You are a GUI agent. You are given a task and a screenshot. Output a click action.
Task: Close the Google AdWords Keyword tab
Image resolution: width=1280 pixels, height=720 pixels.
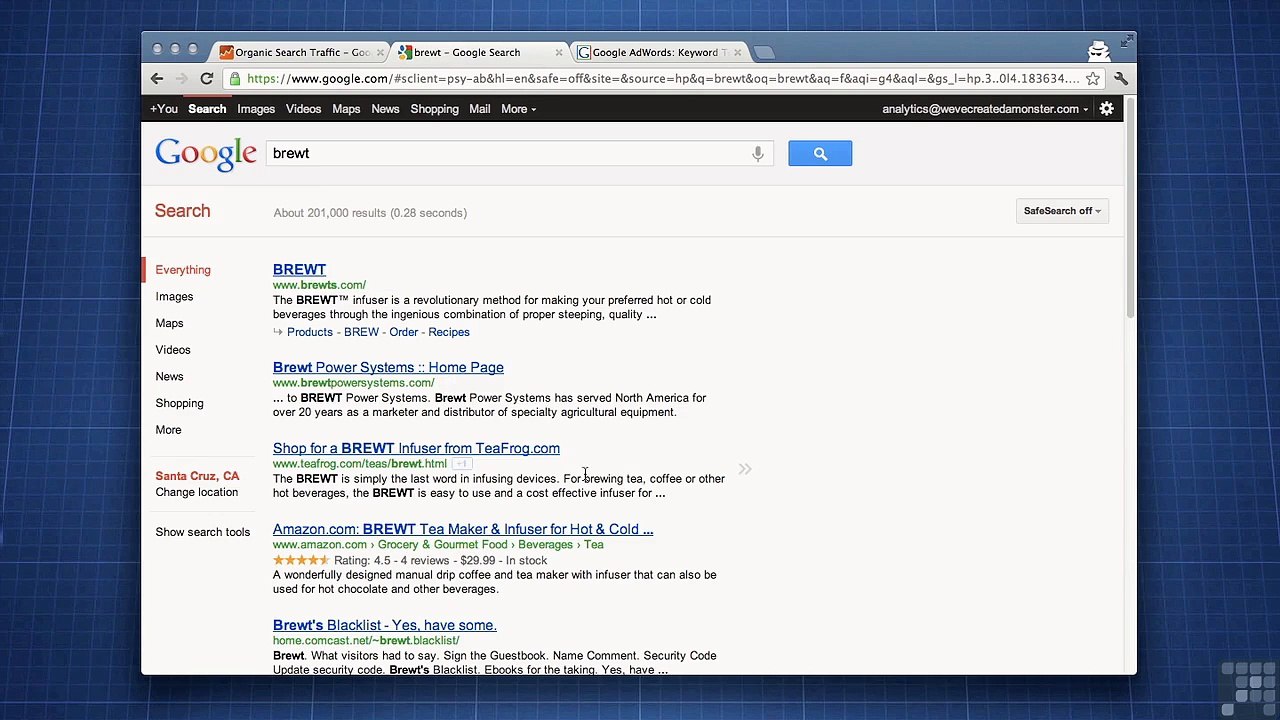point(737,52)
